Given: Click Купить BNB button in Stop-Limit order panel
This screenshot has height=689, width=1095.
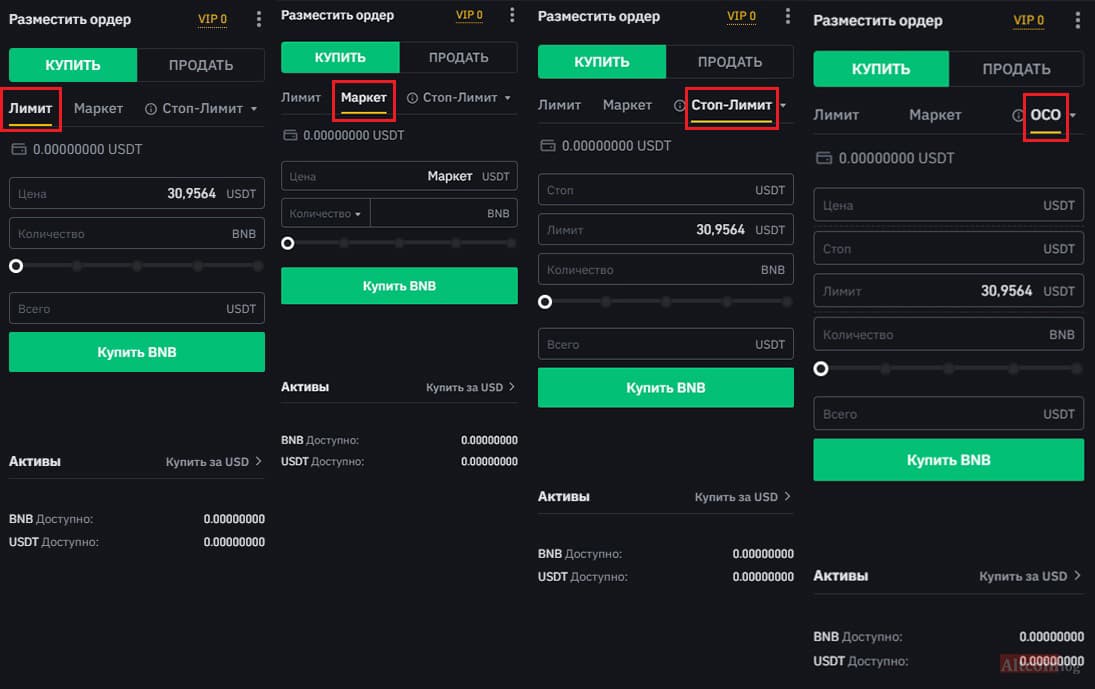Looking at the screenshot, I should [x=666, y=387].
